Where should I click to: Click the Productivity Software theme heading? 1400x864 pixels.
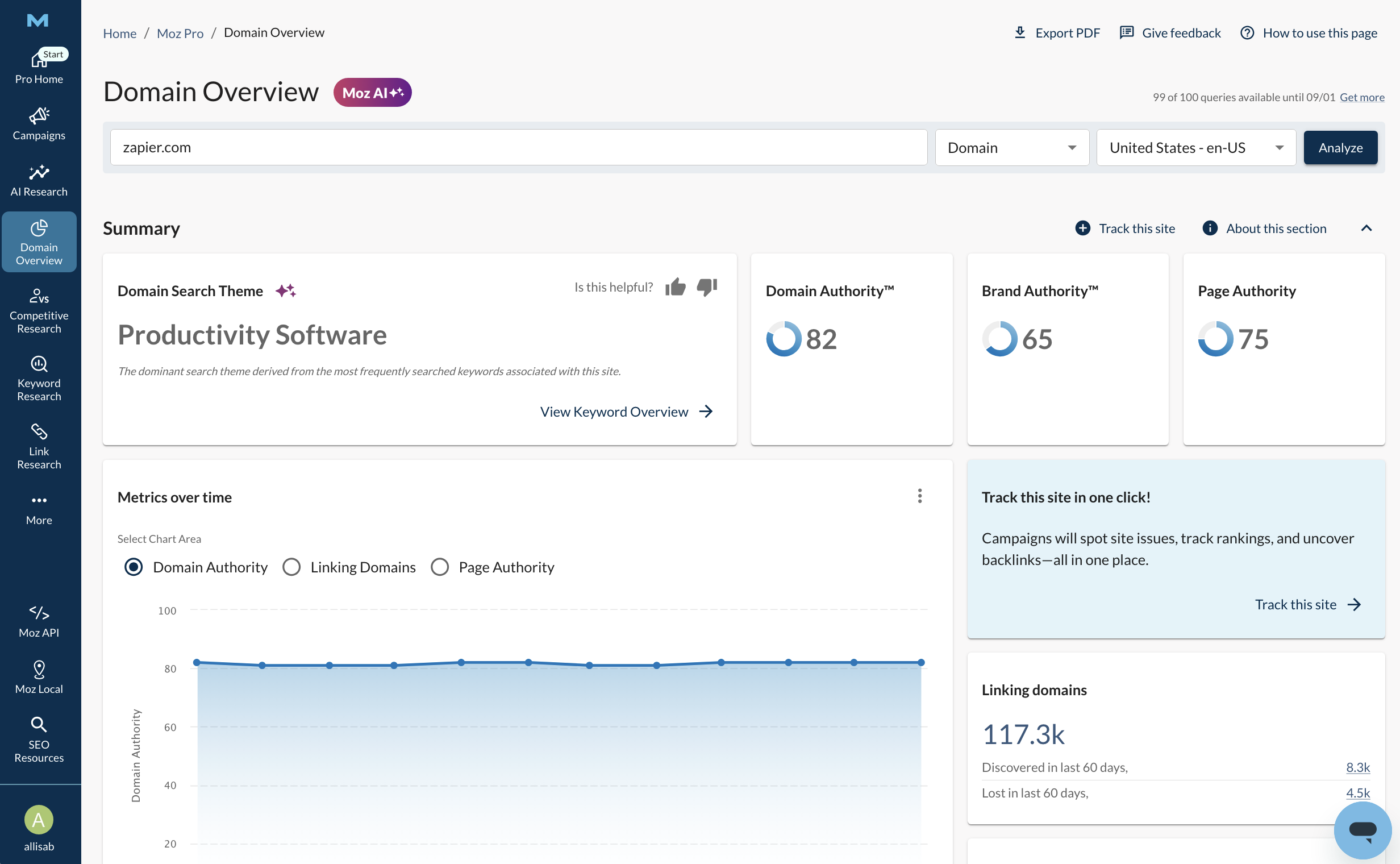(x=252, y=335)
